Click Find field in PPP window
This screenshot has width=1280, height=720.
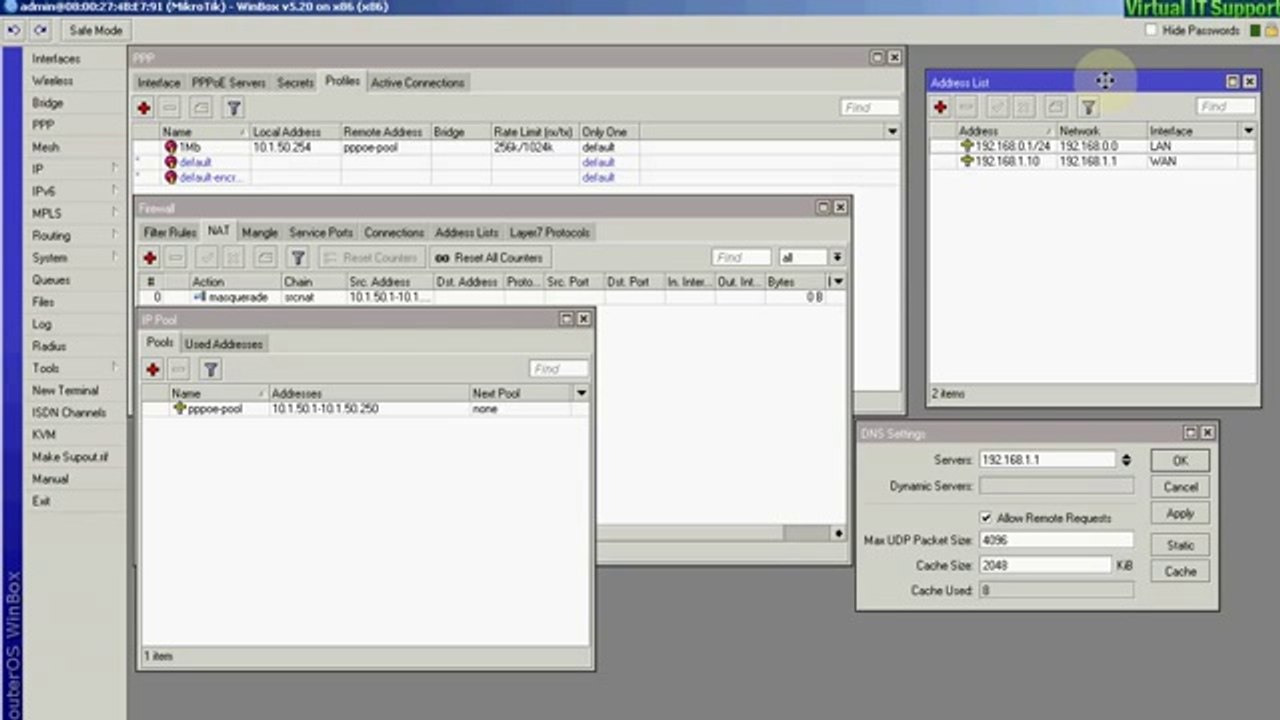point(868,107)
